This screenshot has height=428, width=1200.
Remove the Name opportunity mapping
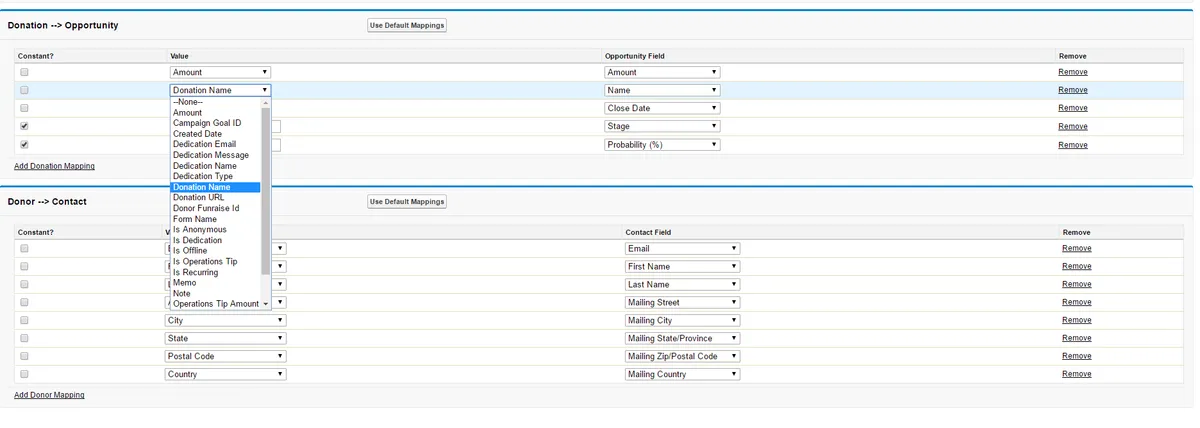coord(1073,90)
